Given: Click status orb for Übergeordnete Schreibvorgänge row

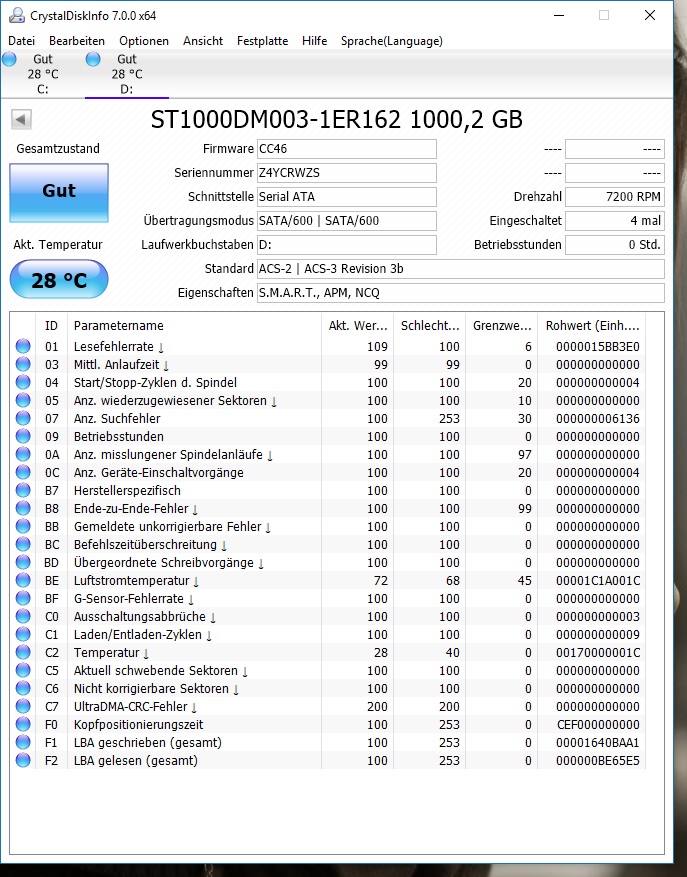Looking at the screenshot, I should click(x=23, y=562).
